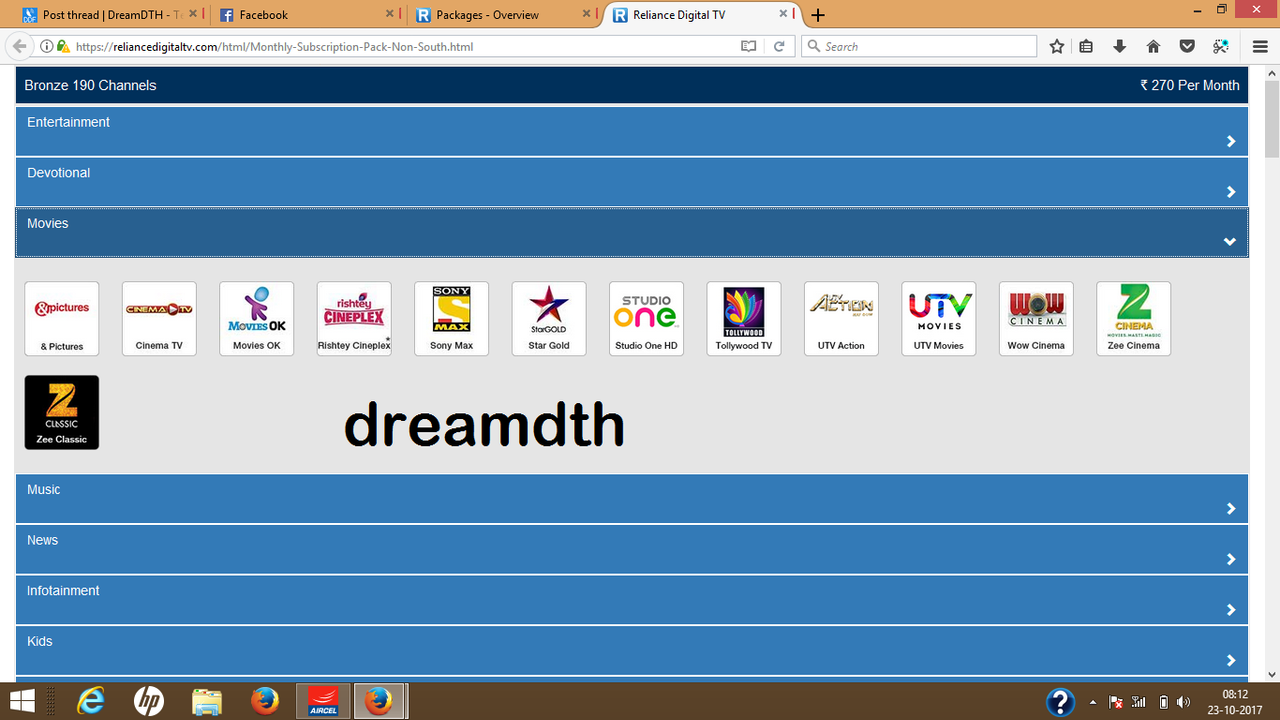Click the Zee Classic channel tile
The image size is (1280, 720).
click(x=62, y=412)
